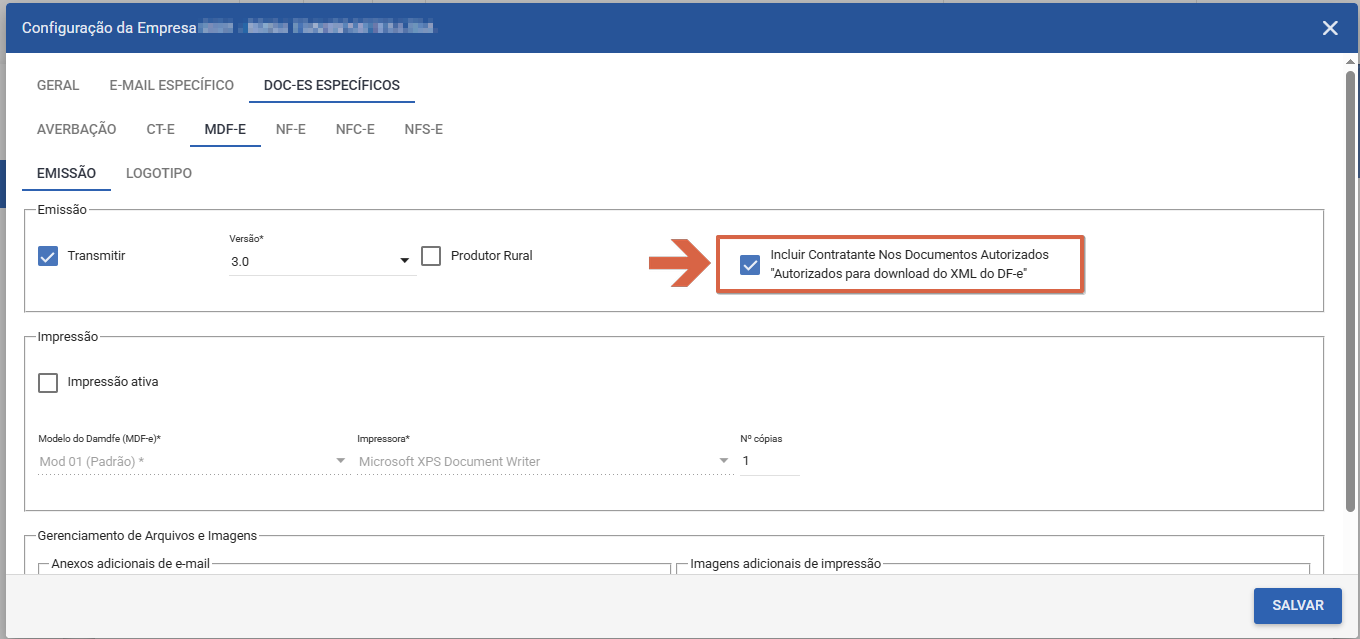Click the Gerenciamento de Arquivos e Imagens heading
Viewport: 1360px width, 639px height.
point(147,536)
